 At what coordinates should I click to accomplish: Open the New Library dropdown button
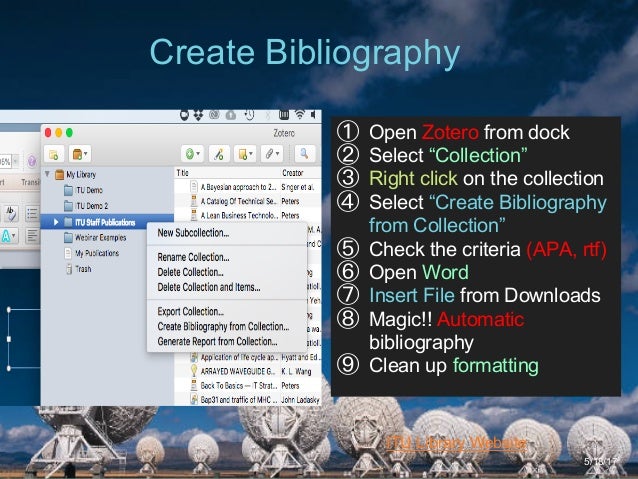click(x=80, y=154)
